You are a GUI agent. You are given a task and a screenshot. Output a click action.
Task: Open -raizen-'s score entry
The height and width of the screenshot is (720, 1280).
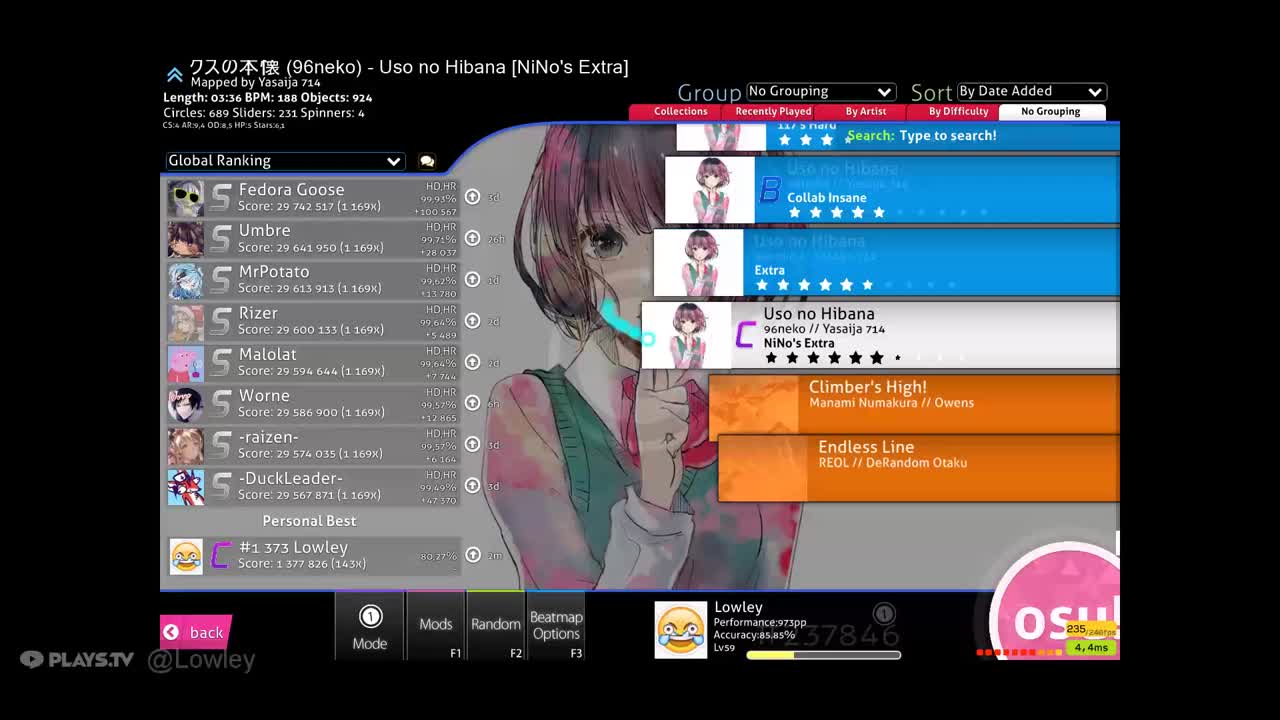[x=311, y=446]
